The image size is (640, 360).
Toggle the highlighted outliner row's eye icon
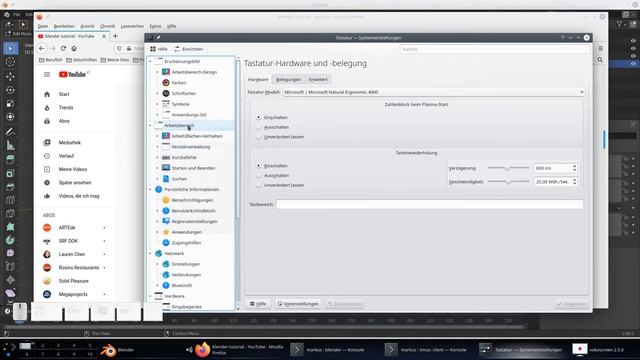coord(633,64)
